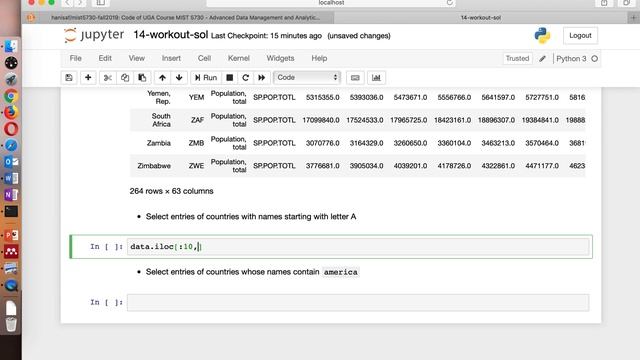
Task: Open the Kernel menu
Action: tap(239, 58)
